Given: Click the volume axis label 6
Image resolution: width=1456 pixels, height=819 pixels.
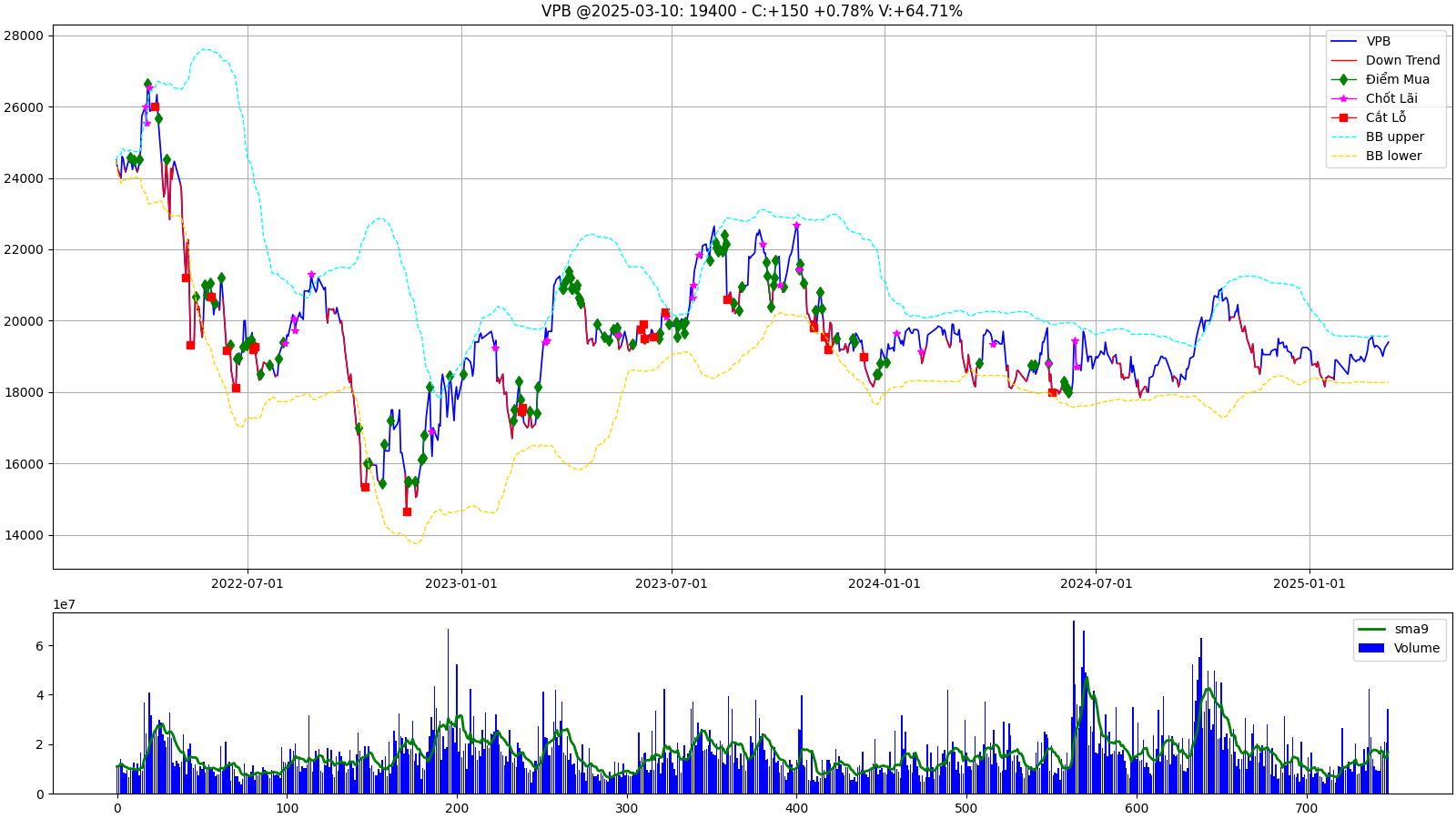Looking at the screenshot, I should click(39, 646).
